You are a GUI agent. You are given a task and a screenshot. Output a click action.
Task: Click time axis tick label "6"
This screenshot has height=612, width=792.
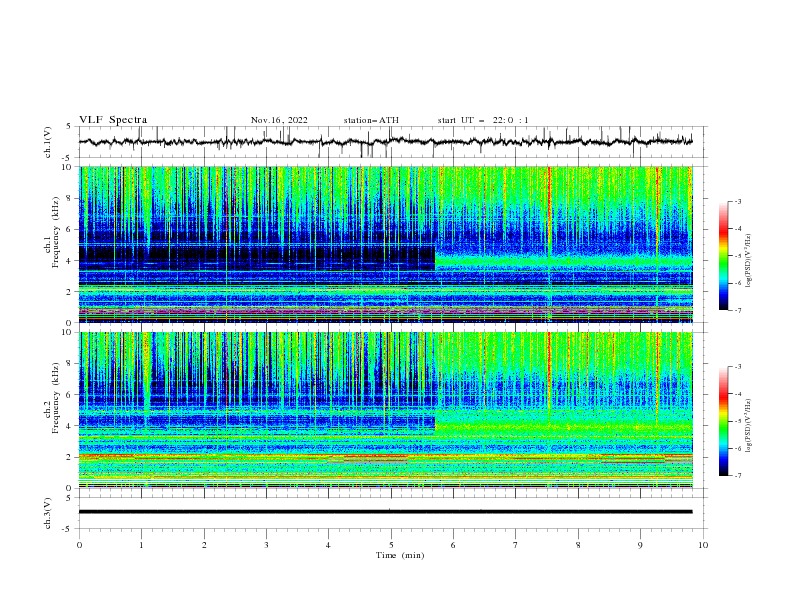pos(453,545)
